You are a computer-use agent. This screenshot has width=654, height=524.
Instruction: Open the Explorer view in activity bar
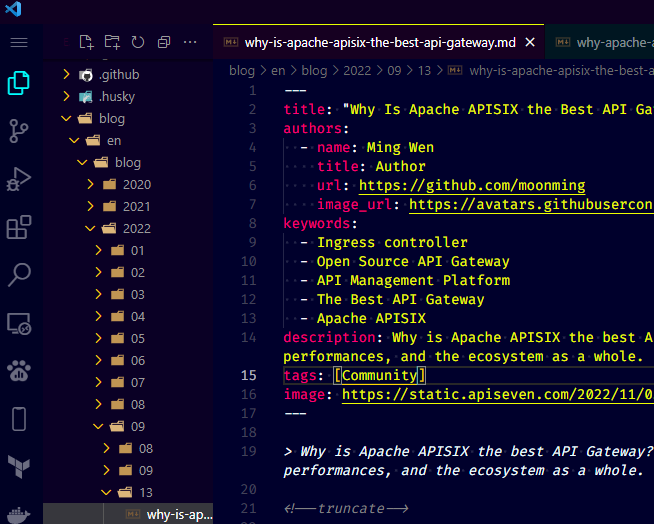point(19,83)
